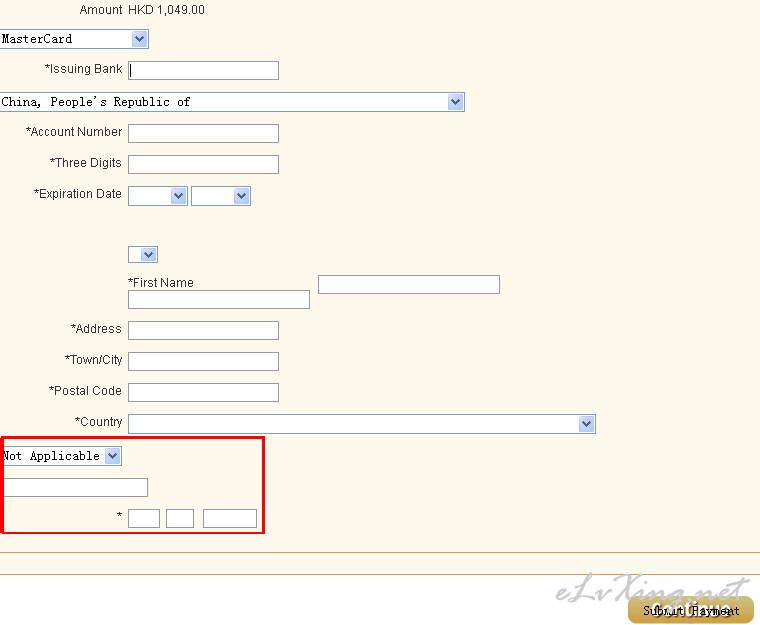Open the Country dropdown list

(x=362, y=424)
